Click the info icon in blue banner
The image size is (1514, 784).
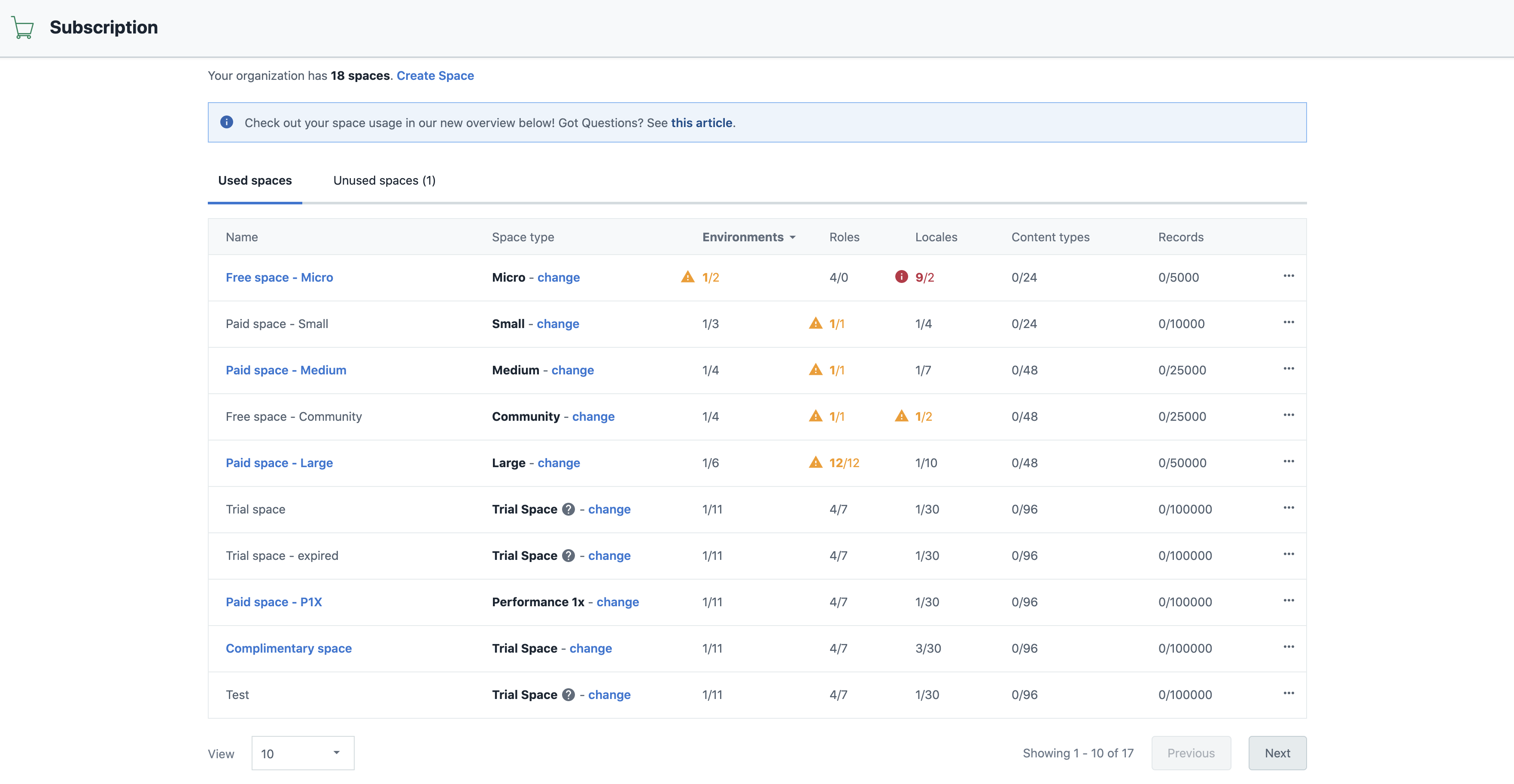226,122
